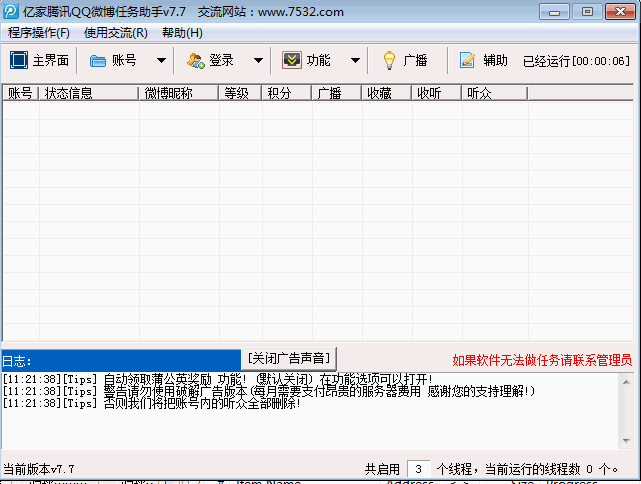Click log line 否则我们将把账号内的听众全部删除
Image resolution: width=641 pixels, height=484 pixels.
pyautogui.click(x=152, y=403)
